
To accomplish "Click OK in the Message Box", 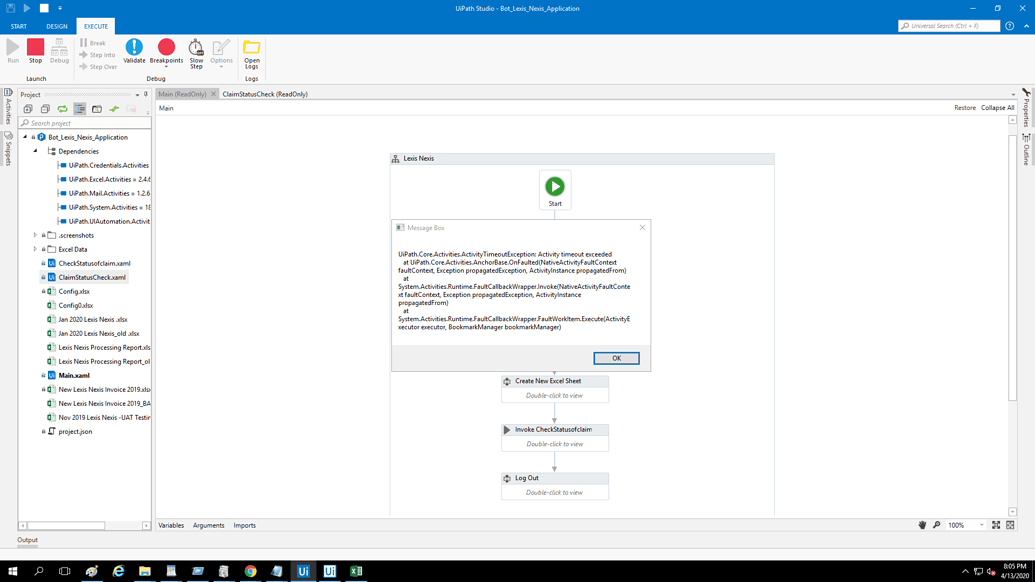I will pos(616,358).
